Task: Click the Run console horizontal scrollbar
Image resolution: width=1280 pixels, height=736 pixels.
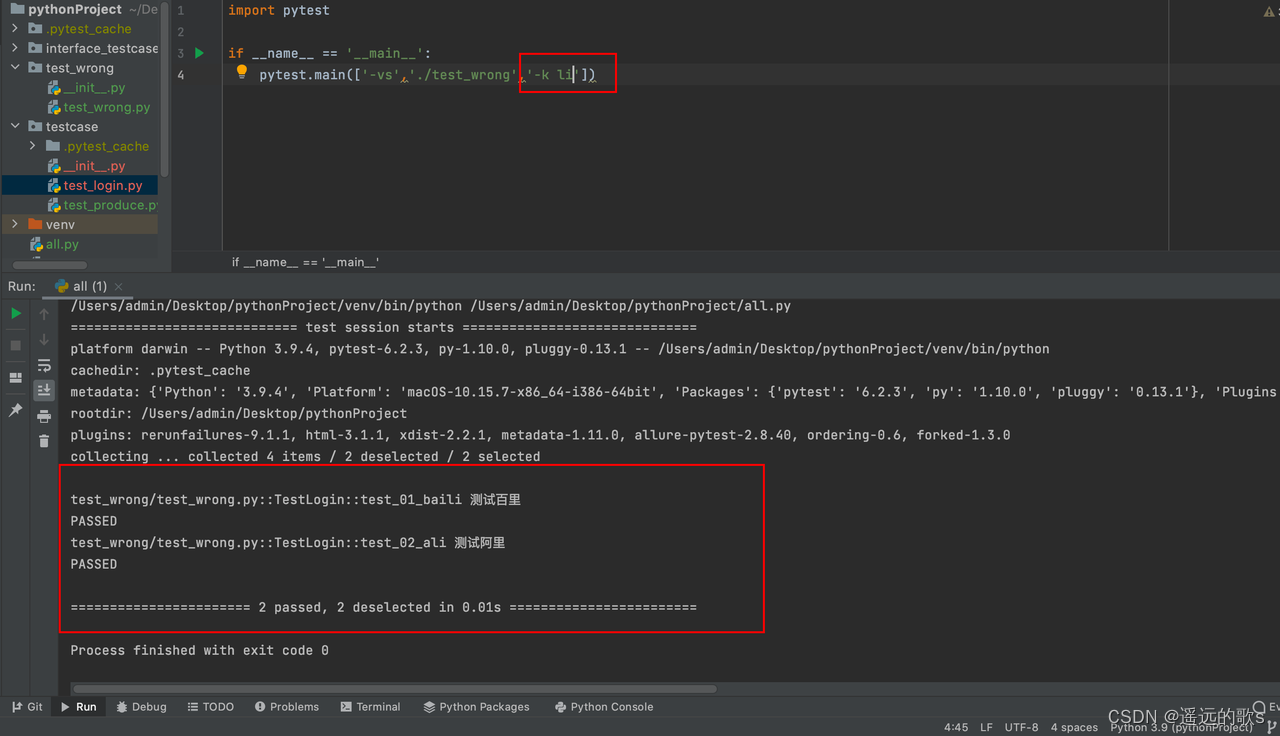Action: [x=395, y=689]
